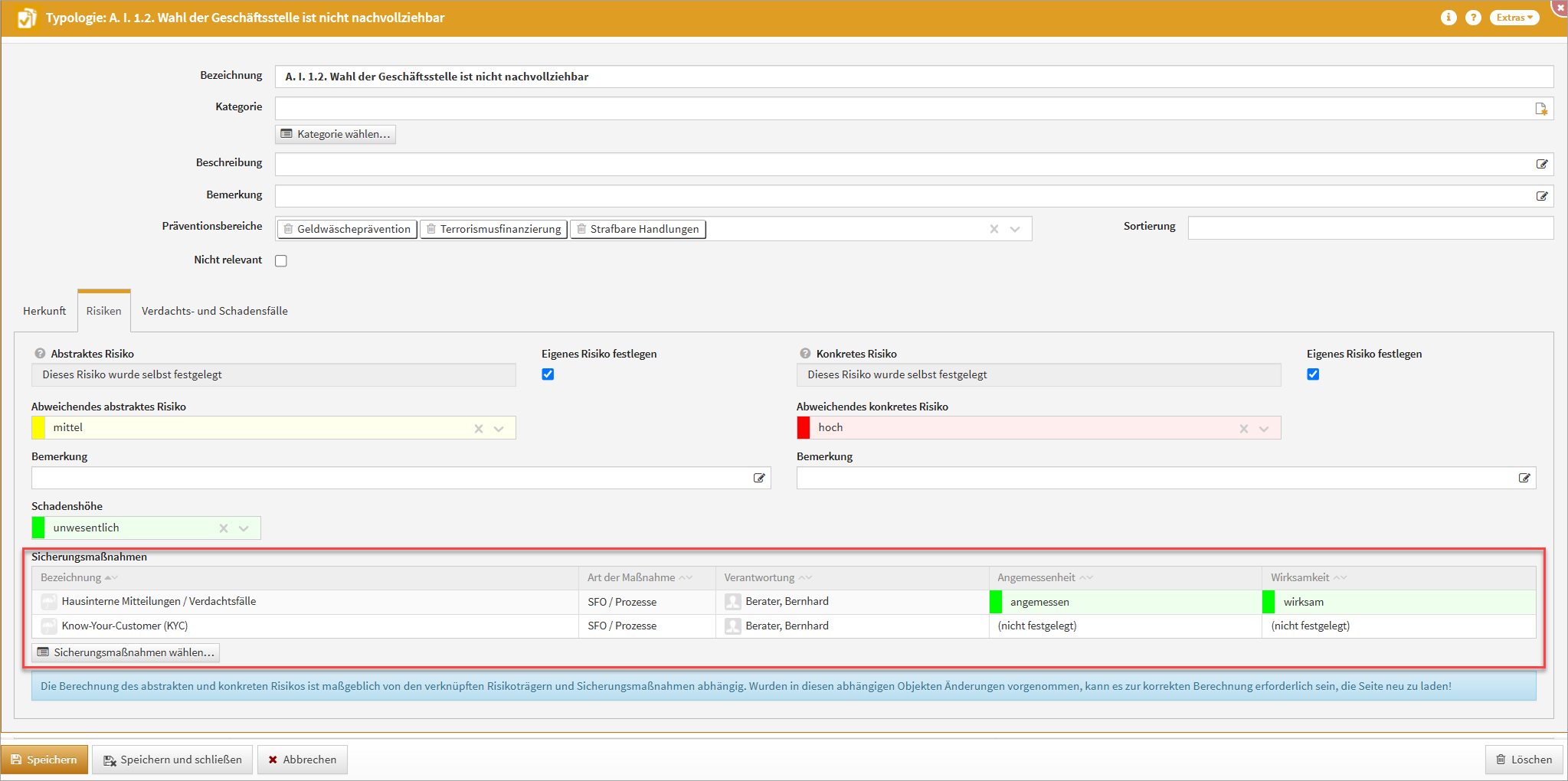Uncheck Eigenes Risiko festlegen for abstraktes Risiko

click(x=548, y=374)
